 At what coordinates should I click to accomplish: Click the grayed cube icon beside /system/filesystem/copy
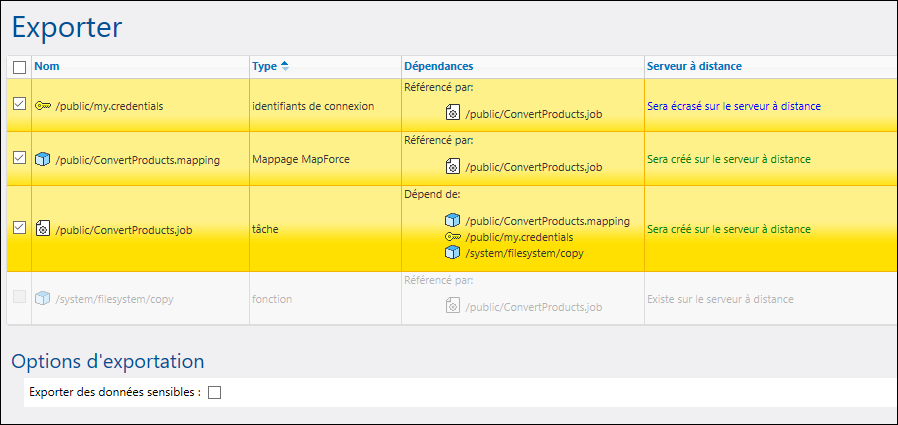(x=42, y=298)
